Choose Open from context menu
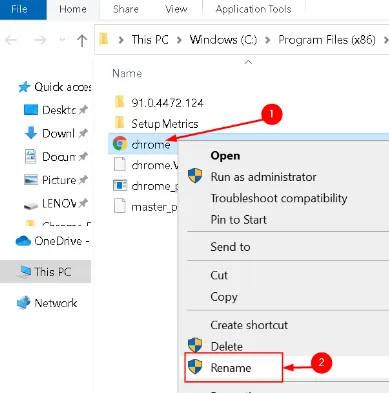 pyautogui.click(x=225, y=156)
